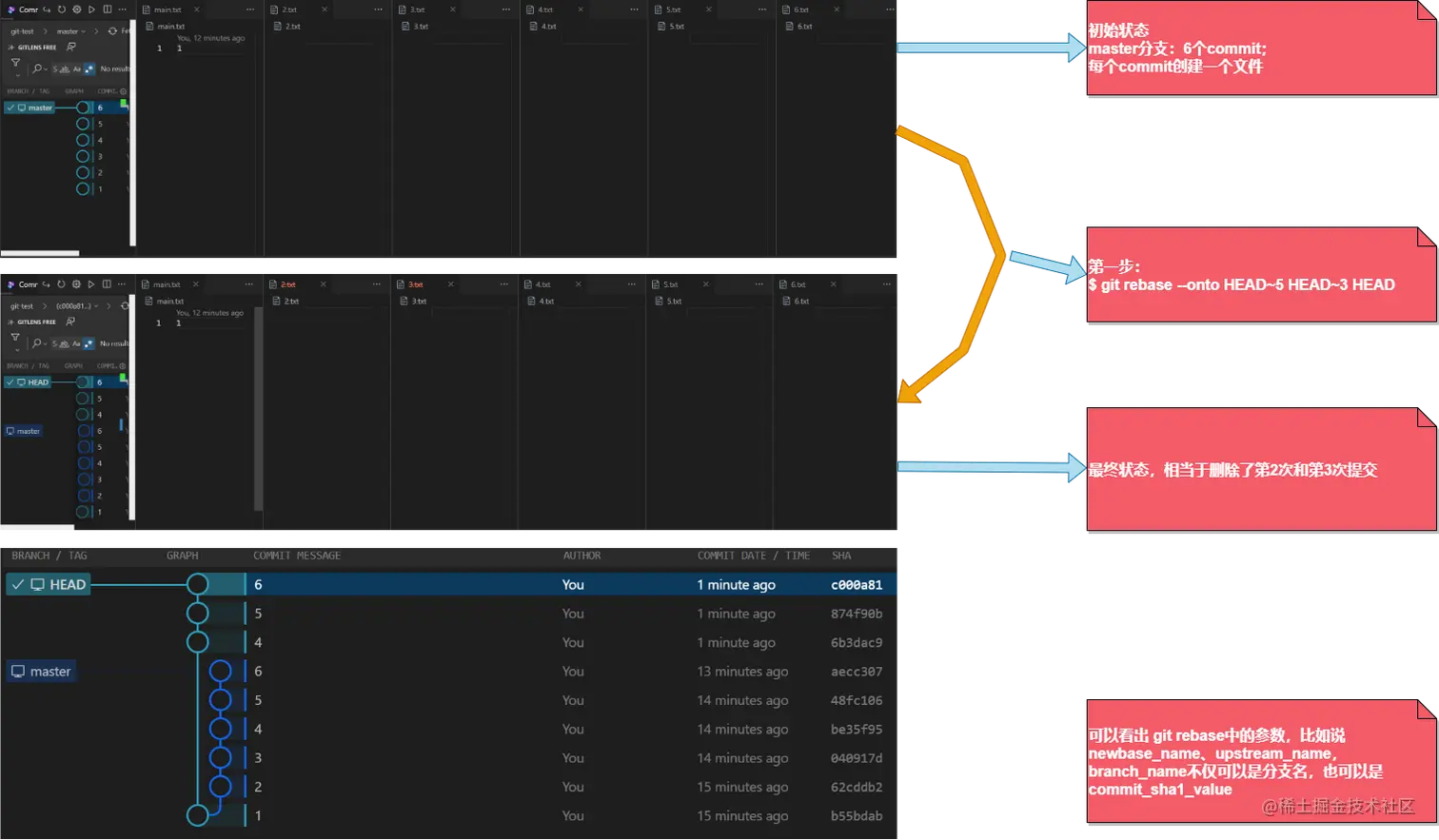1439x840 pixels.
Task: Open column settings gear in top screenshot graph header
Action: point(124,91)
